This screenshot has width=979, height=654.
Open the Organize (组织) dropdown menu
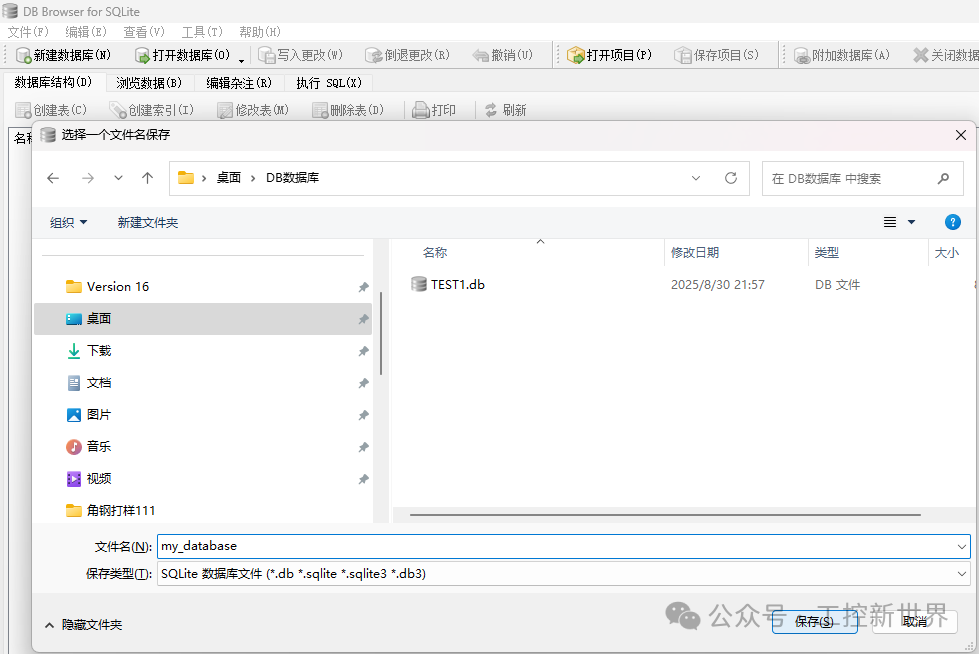69,222
